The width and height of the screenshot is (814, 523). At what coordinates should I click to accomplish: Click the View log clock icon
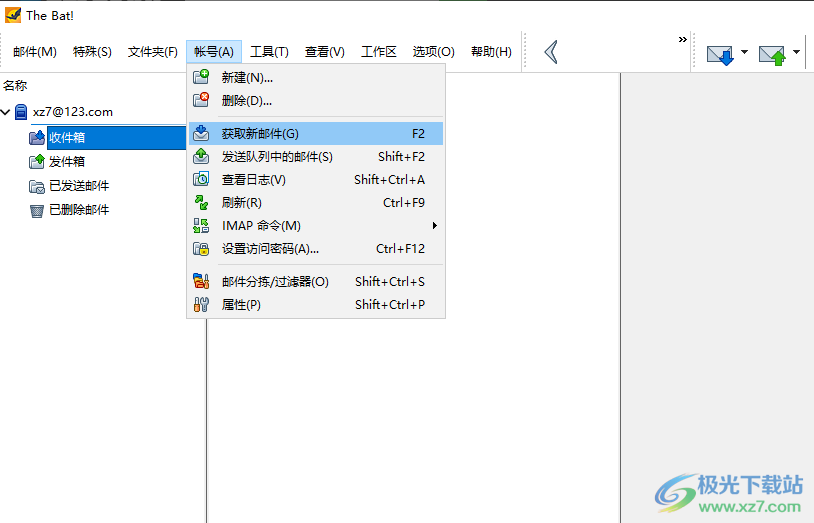coord(201,179)
